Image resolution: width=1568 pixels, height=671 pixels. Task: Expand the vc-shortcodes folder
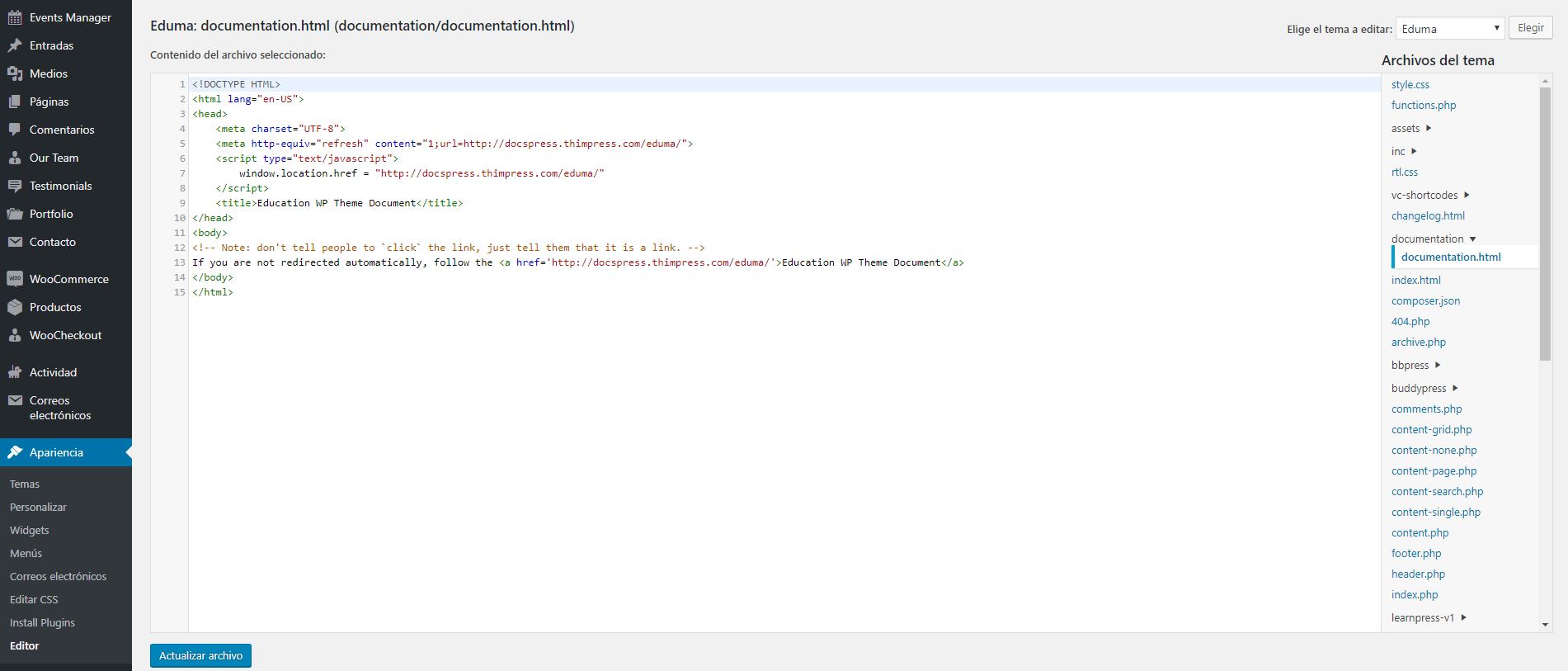[1430, 195]
